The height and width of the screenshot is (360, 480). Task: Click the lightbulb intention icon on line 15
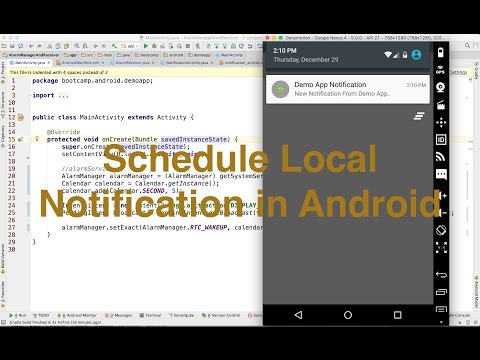tap(37, 138)
